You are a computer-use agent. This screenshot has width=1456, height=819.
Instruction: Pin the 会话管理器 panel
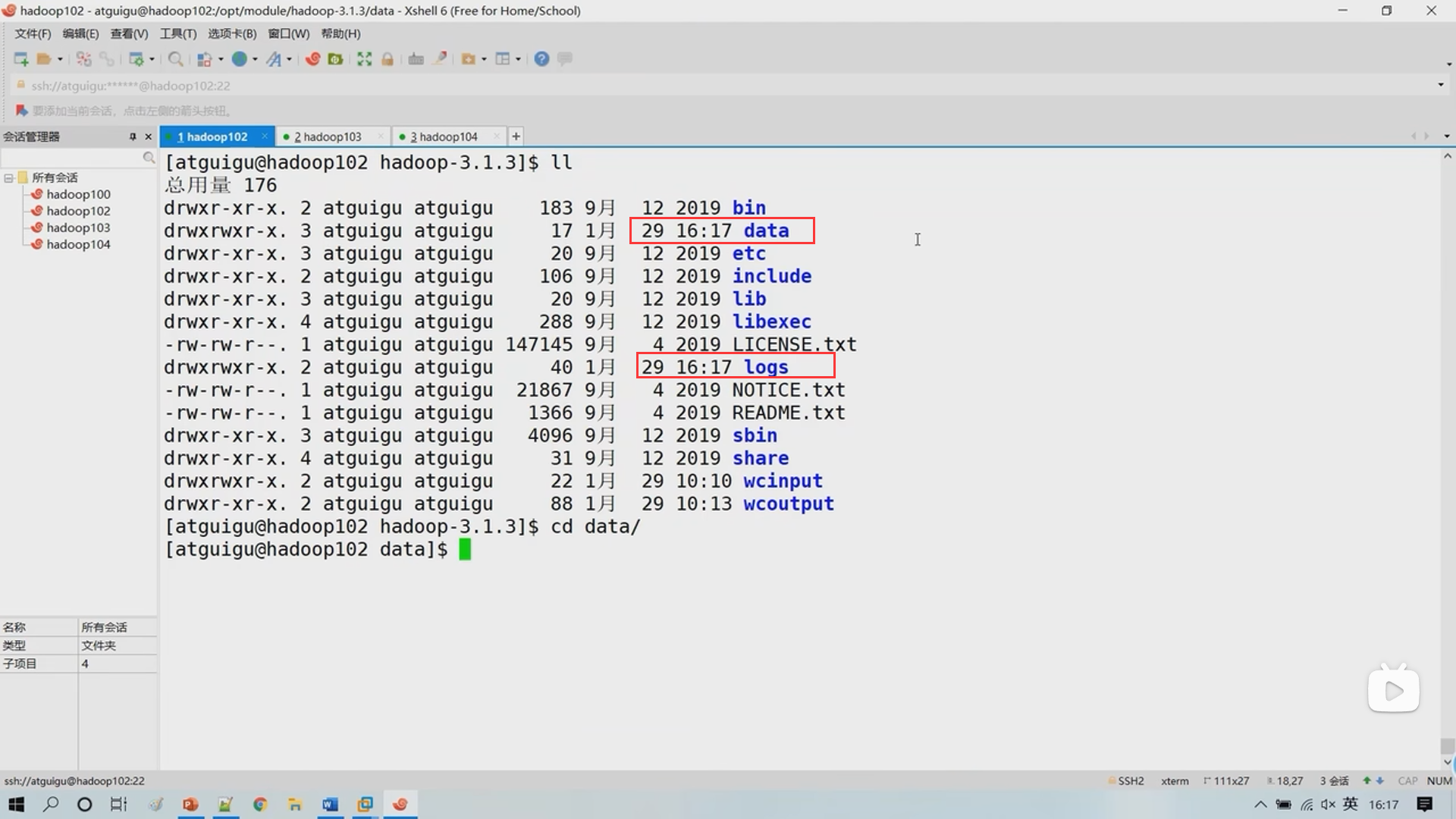(133, 136)
